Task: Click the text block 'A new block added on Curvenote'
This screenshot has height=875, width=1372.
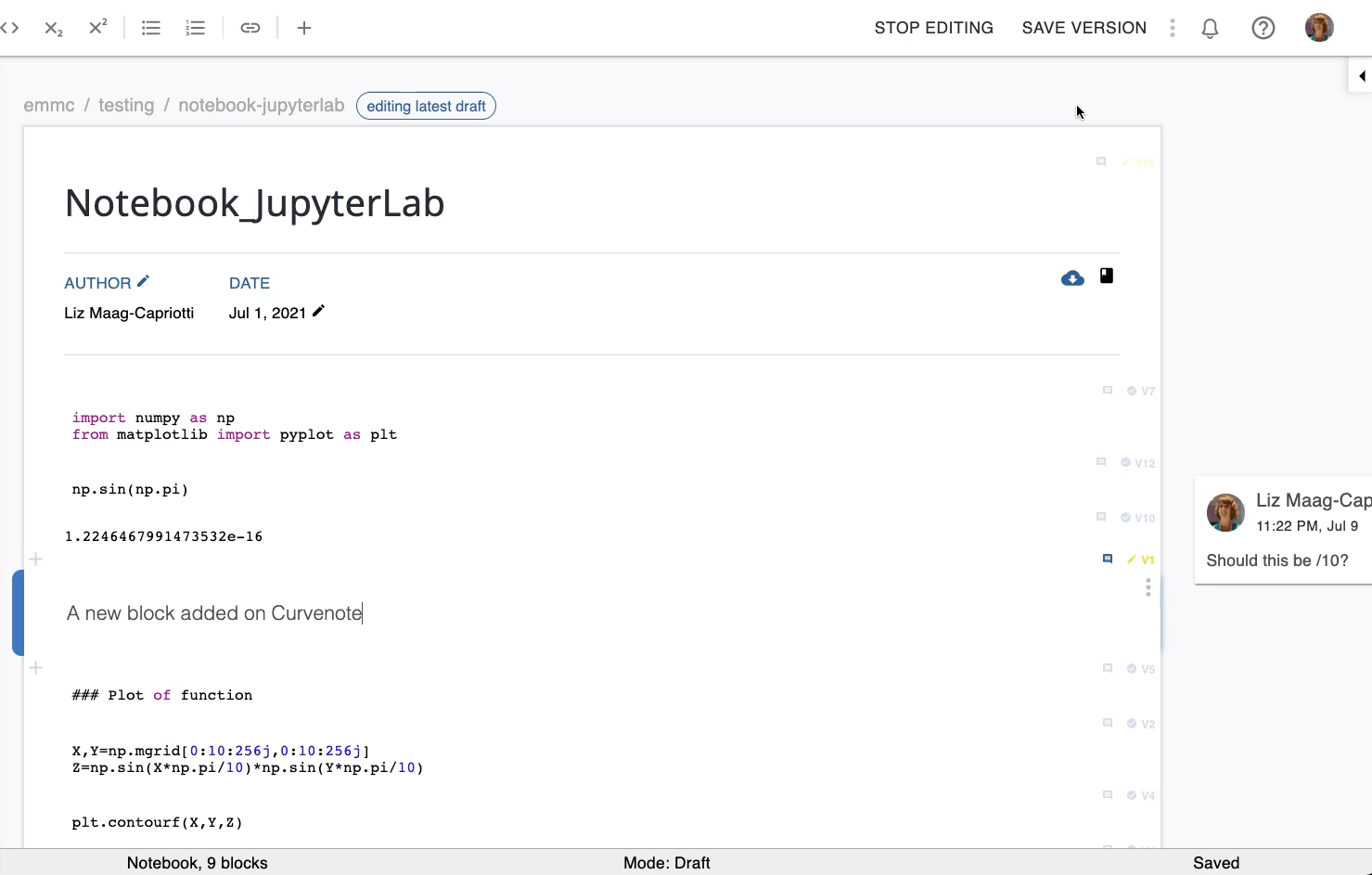Action: 214,613
